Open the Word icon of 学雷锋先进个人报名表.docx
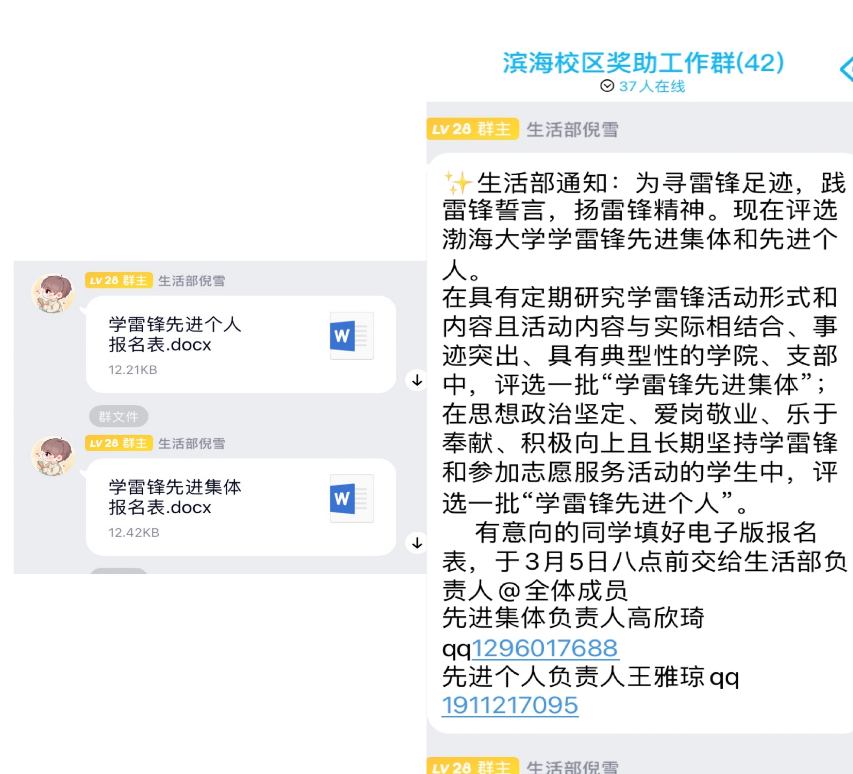The image size is (853, 774). pyautogui.click(x=351, y=336)
